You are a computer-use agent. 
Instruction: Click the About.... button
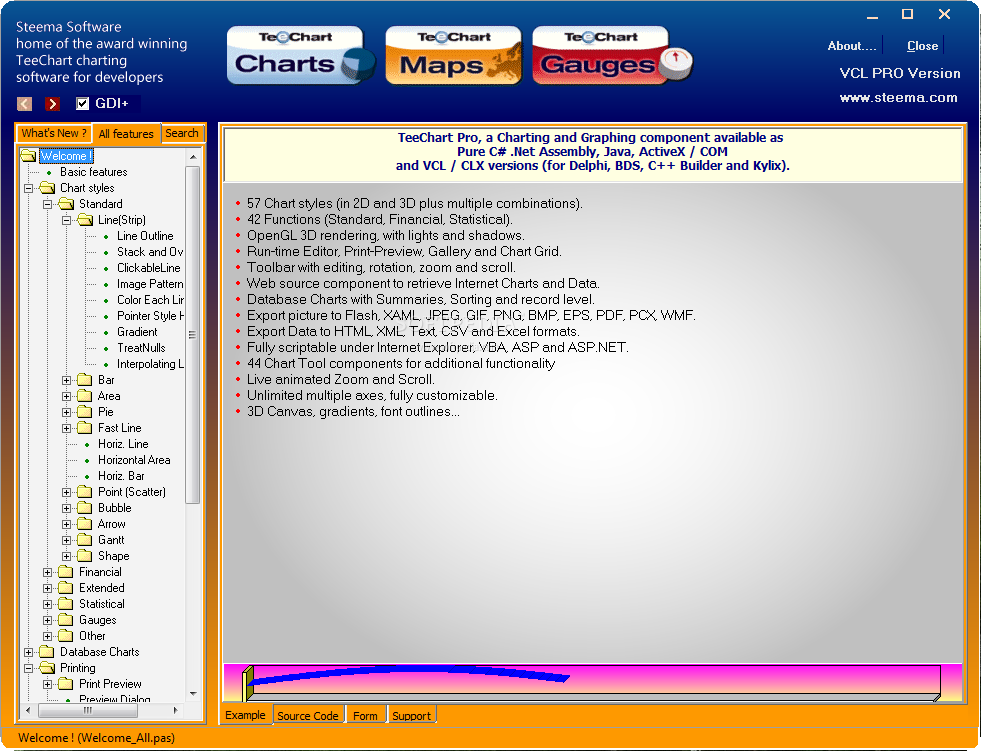click(852, 46)
